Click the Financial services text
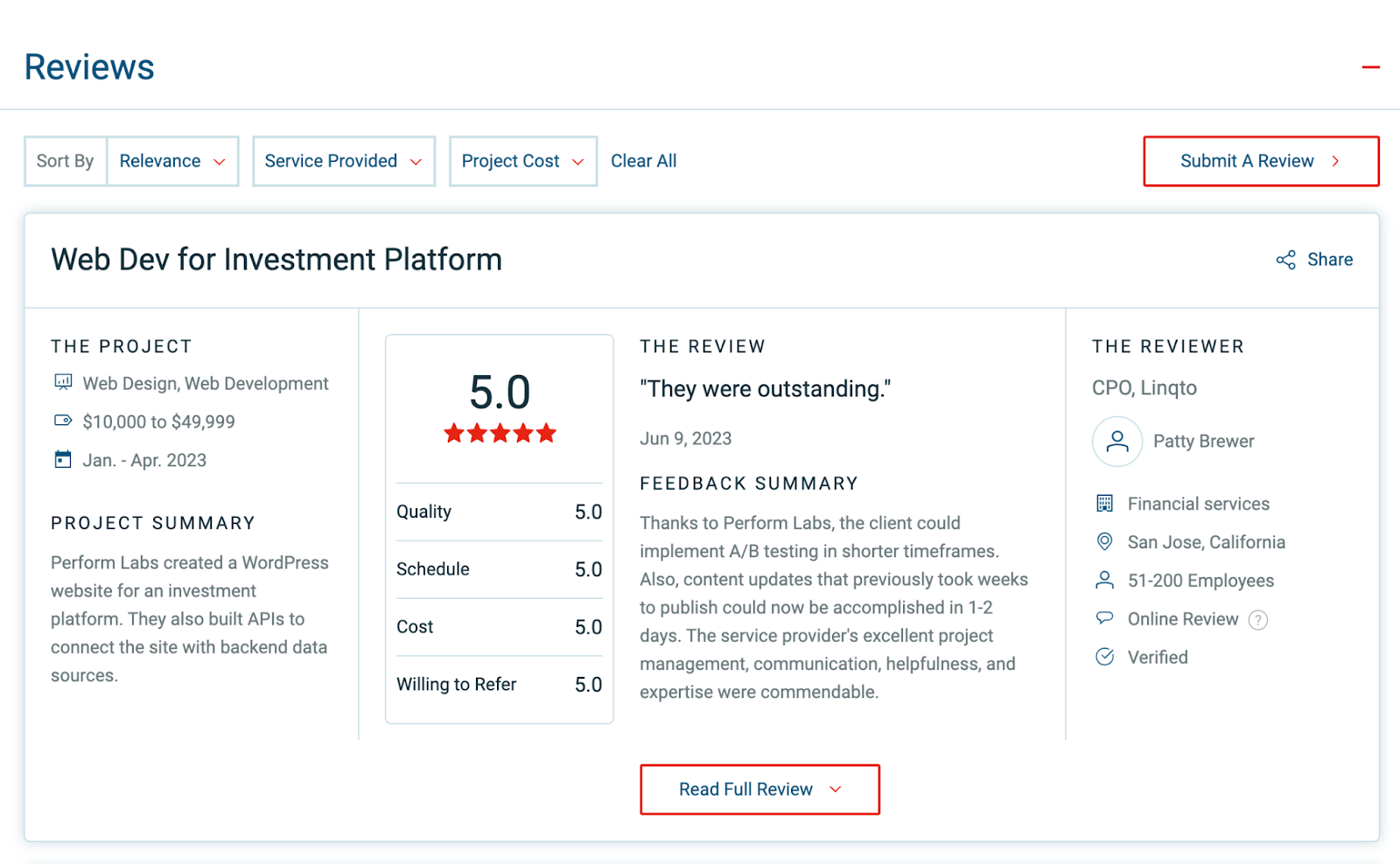 pos(1199,504)
